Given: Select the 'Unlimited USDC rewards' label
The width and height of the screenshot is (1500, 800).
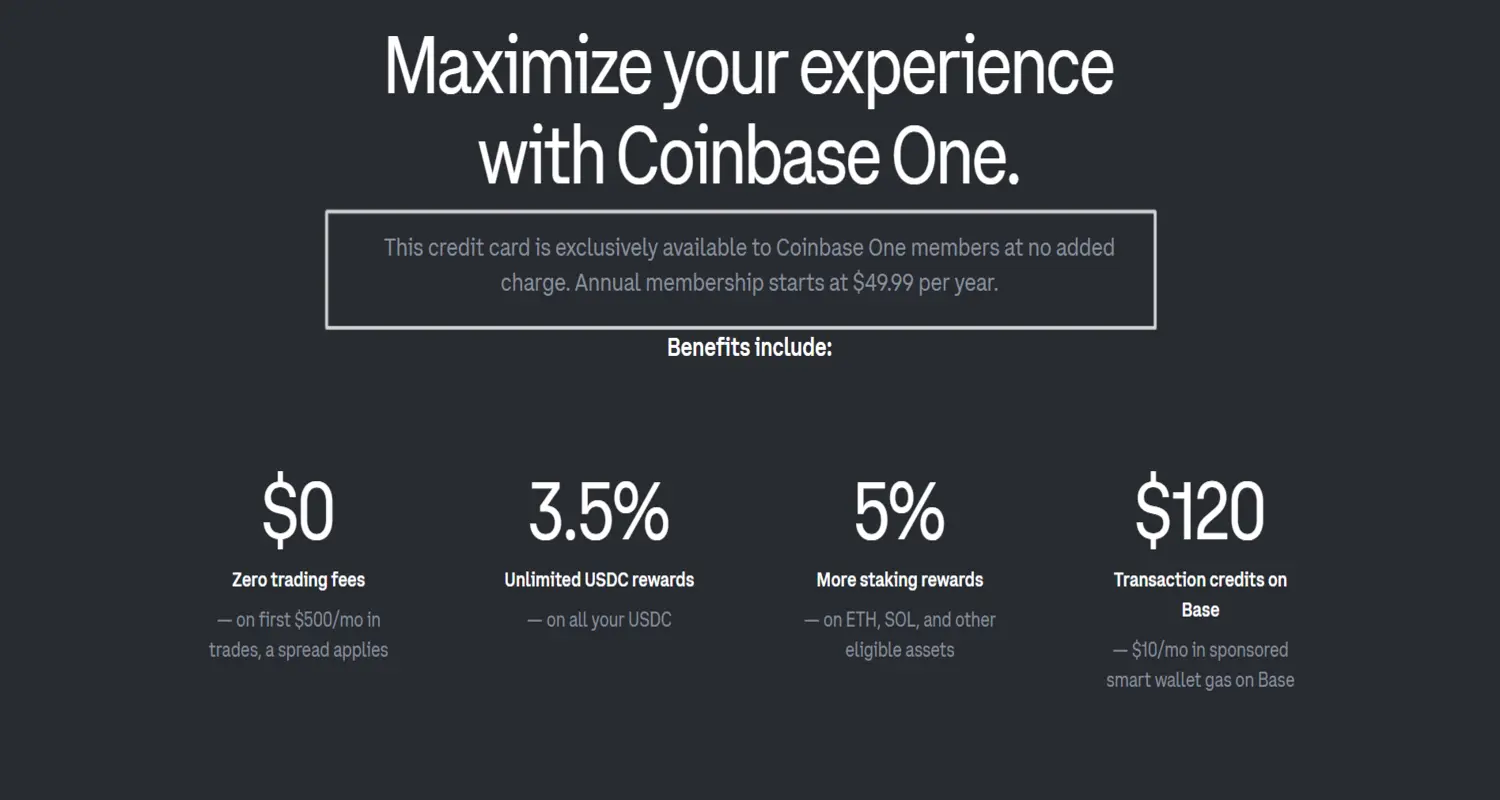Looking at the screenshot, I should [599, 580].
